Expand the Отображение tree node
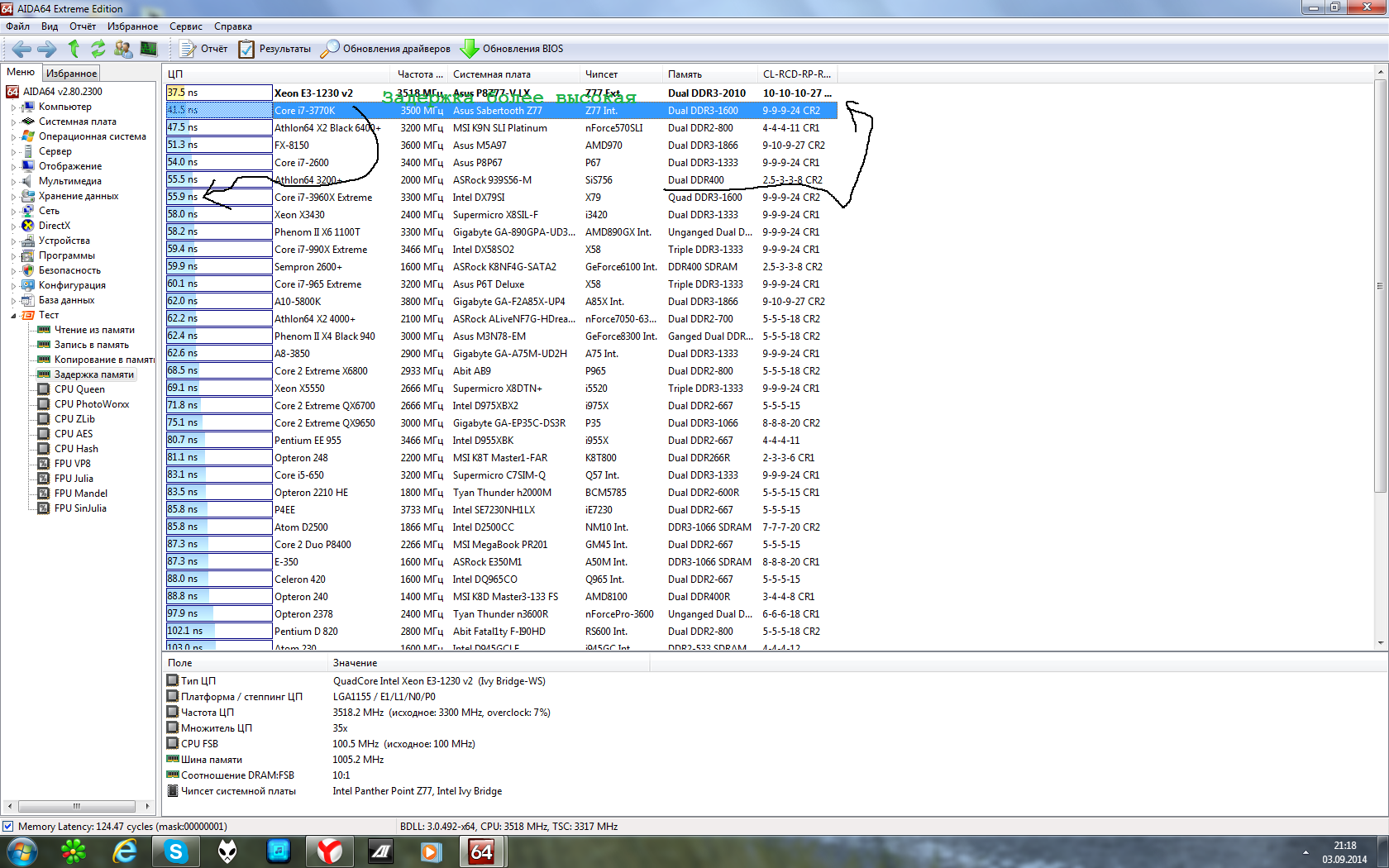Viewport: 1389px width, 868px height. coord(13,167)
